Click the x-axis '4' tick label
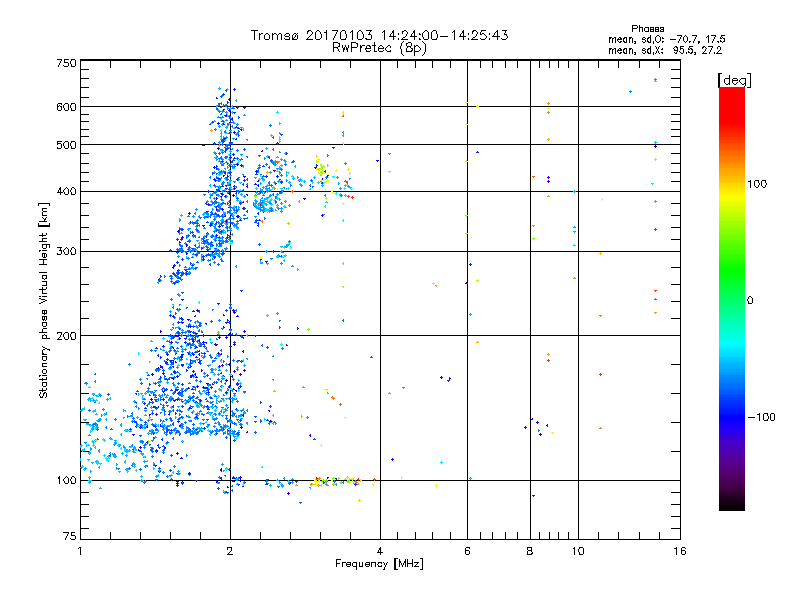The image size is (800, 600). pyautogui.click(x=380, y=551)
